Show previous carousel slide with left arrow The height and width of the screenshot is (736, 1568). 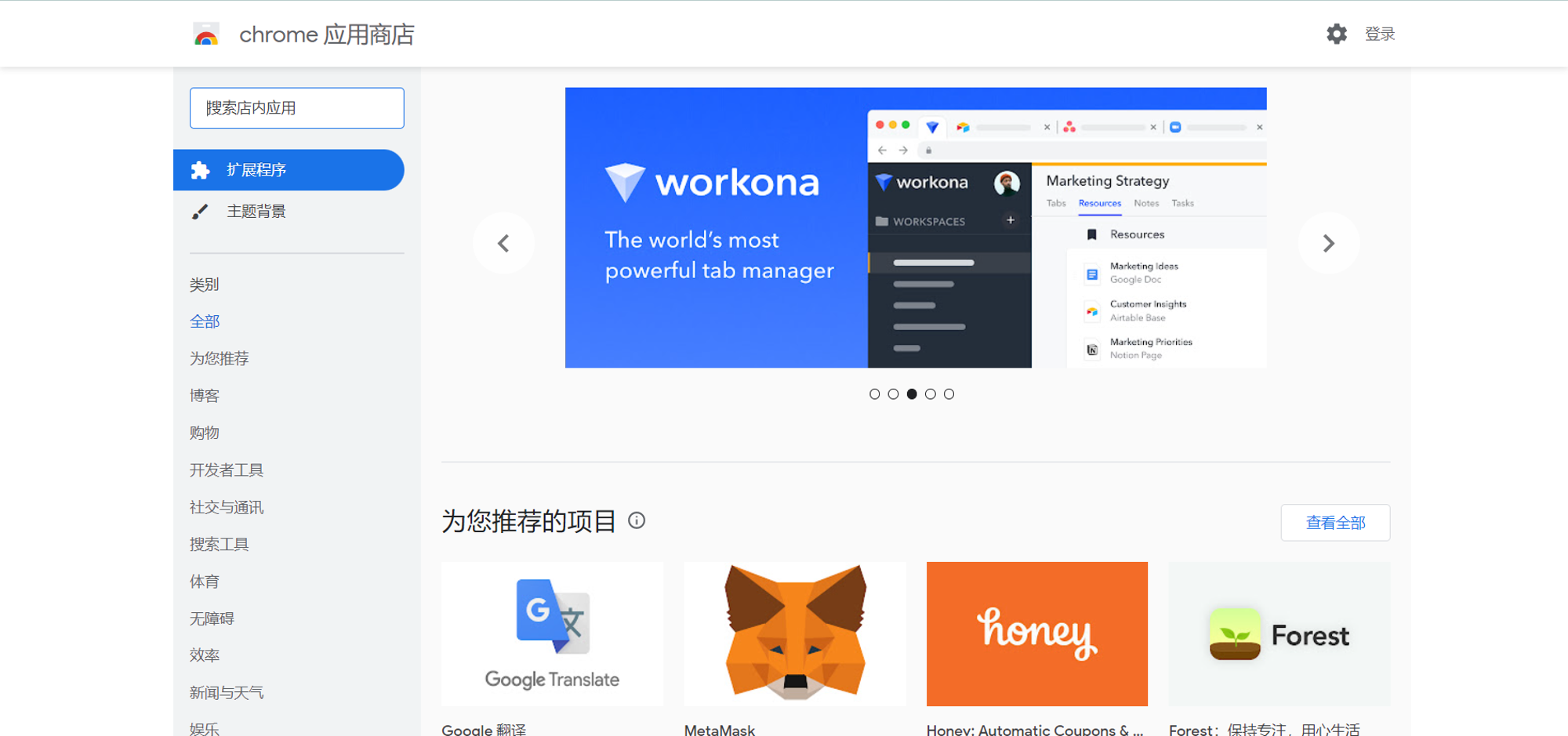(504, 243)
